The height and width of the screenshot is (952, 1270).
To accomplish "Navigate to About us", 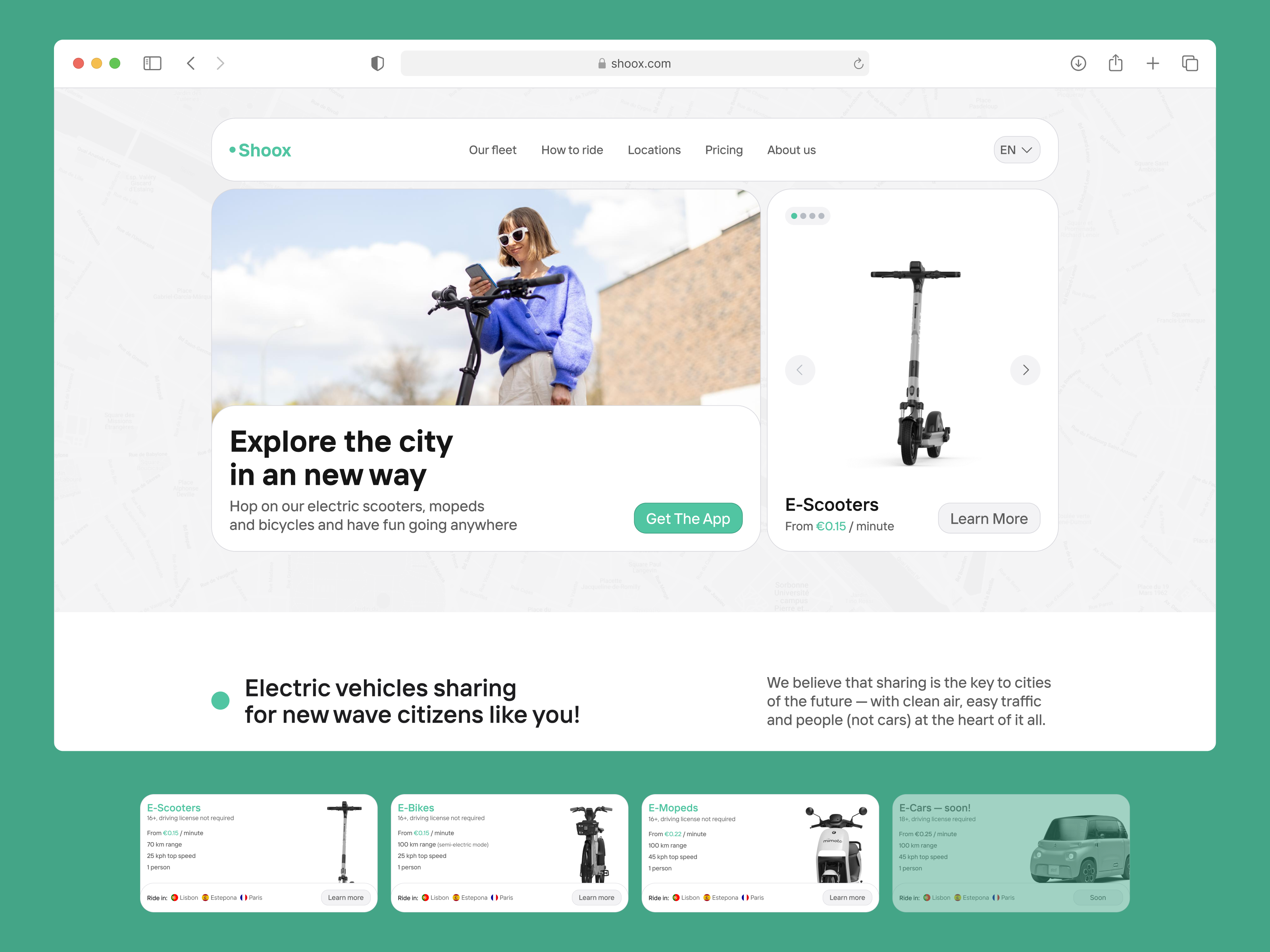I will pos(791,150).
